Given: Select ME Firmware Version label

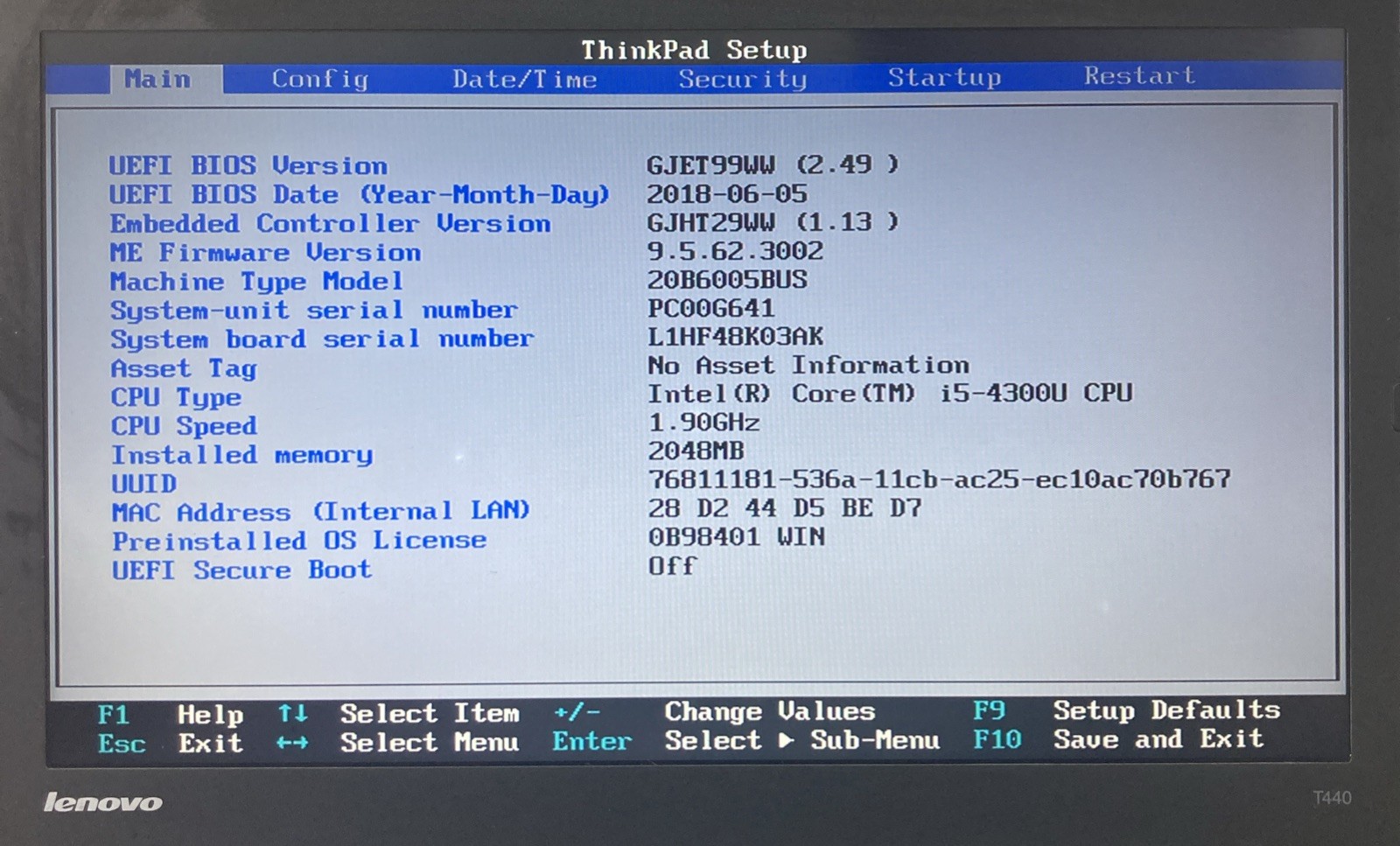Looking at the screenshot, I should pos(266,252).
